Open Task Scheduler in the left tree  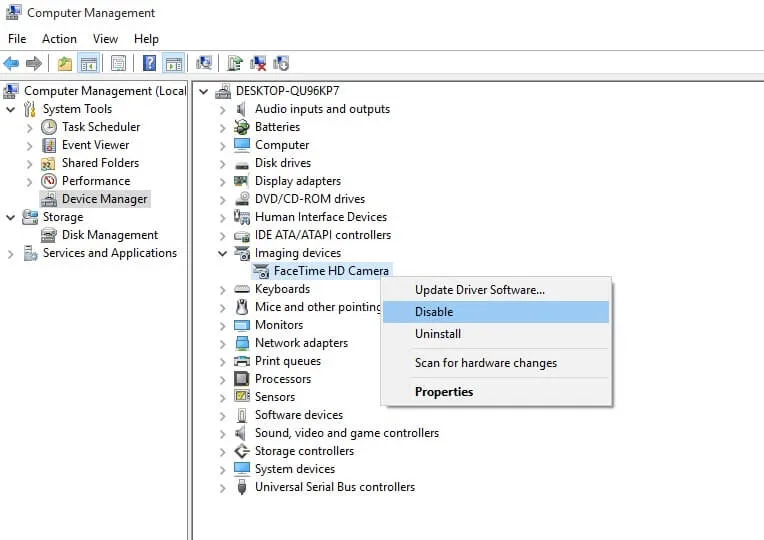100,127
